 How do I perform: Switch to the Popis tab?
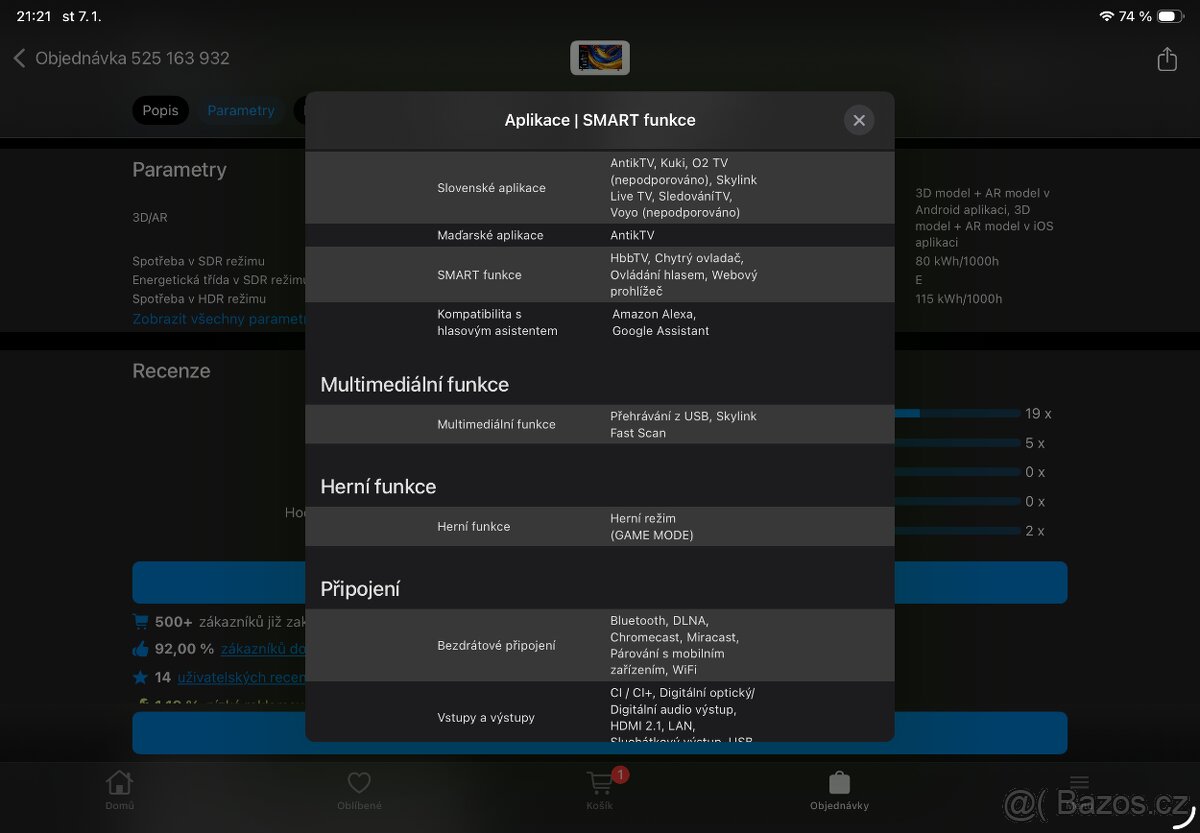160,111
